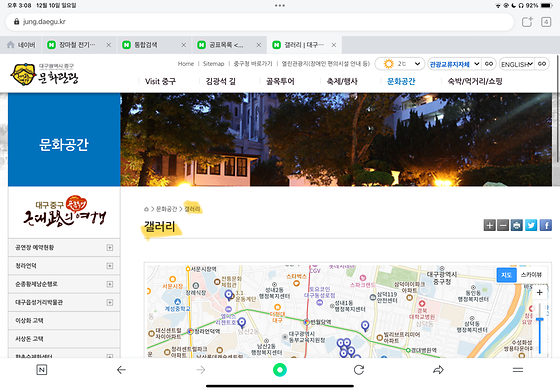Click the zoom in plus page icon

pos(489,225)
